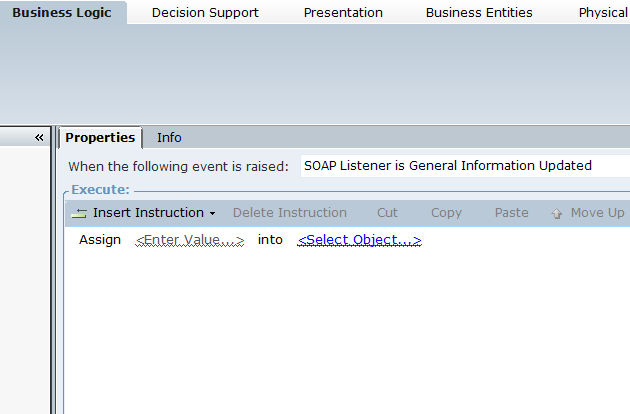
Task: Click the Enter Value placeholder link
Action: [x=190, y=240]
